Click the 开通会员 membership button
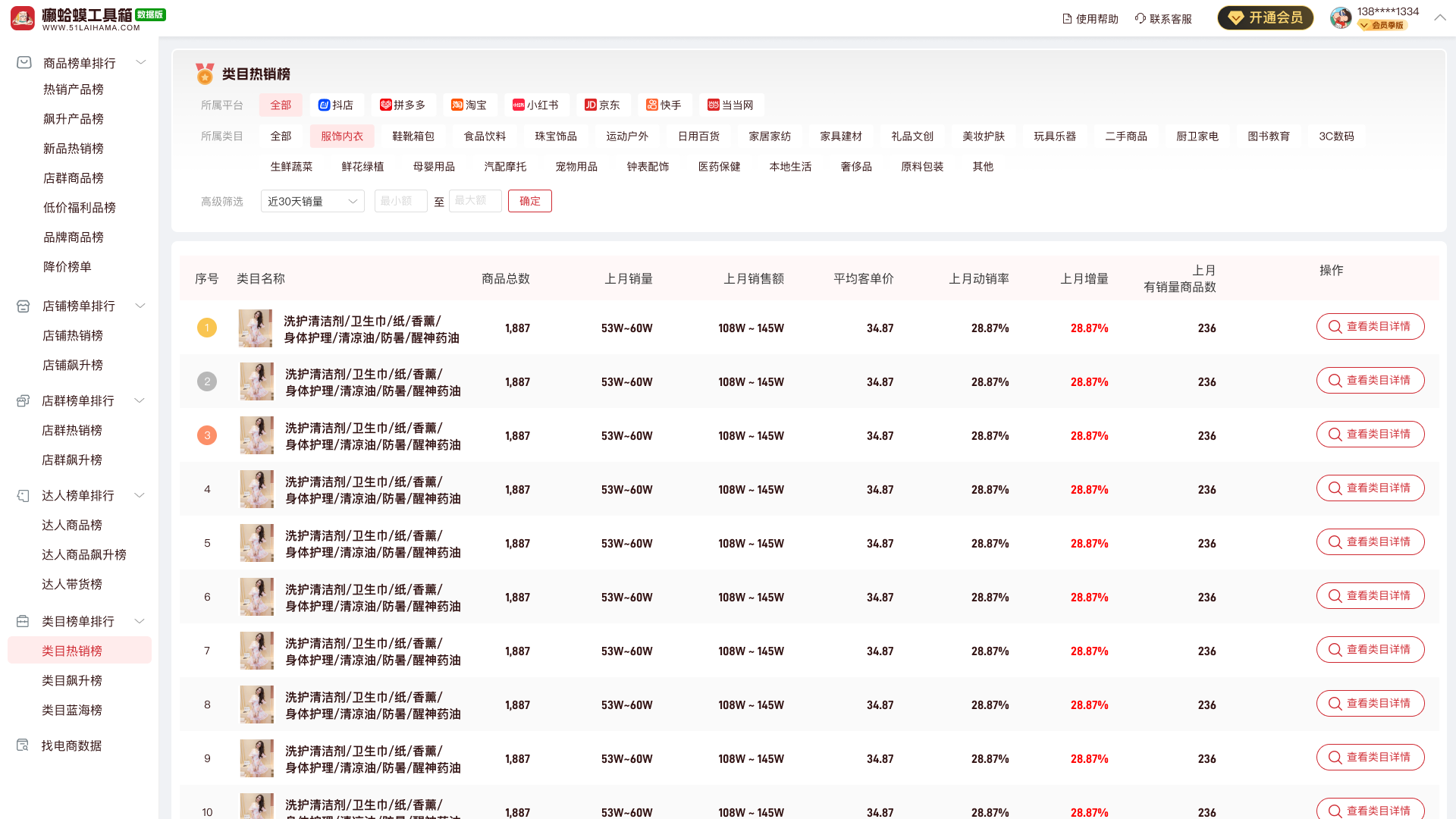Screen dimensions: 1456x819 pyautogui.click(x=1265, y=17)
